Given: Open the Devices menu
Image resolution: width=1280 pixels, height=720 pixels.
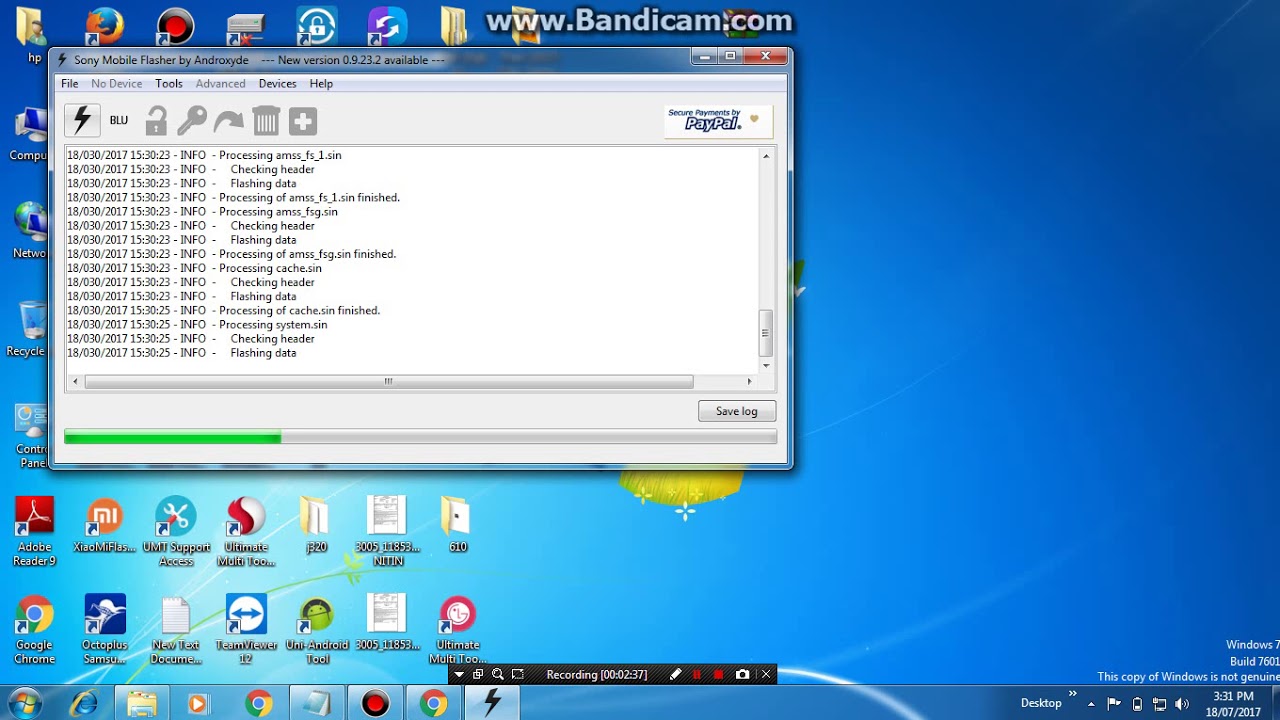Looking at the screenshot, I should click(277, 84).
